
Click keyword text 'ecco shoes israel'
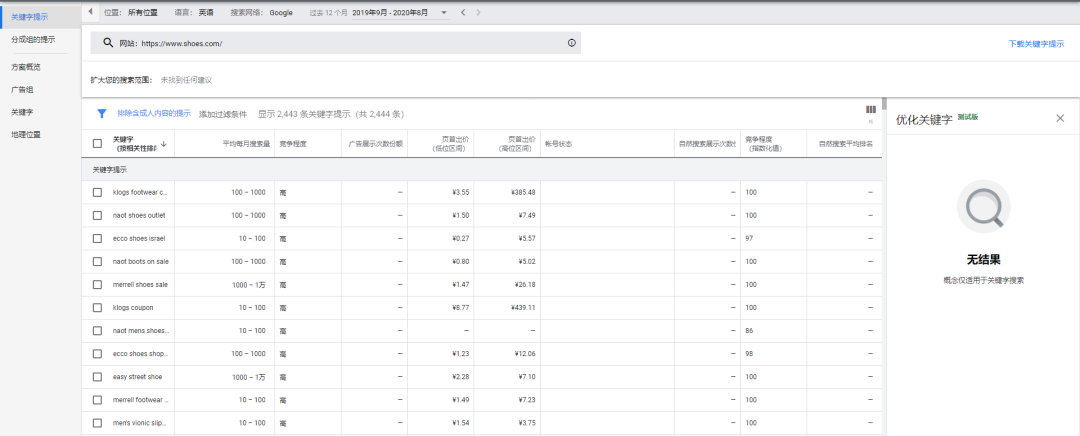click(x=138, y=238)
